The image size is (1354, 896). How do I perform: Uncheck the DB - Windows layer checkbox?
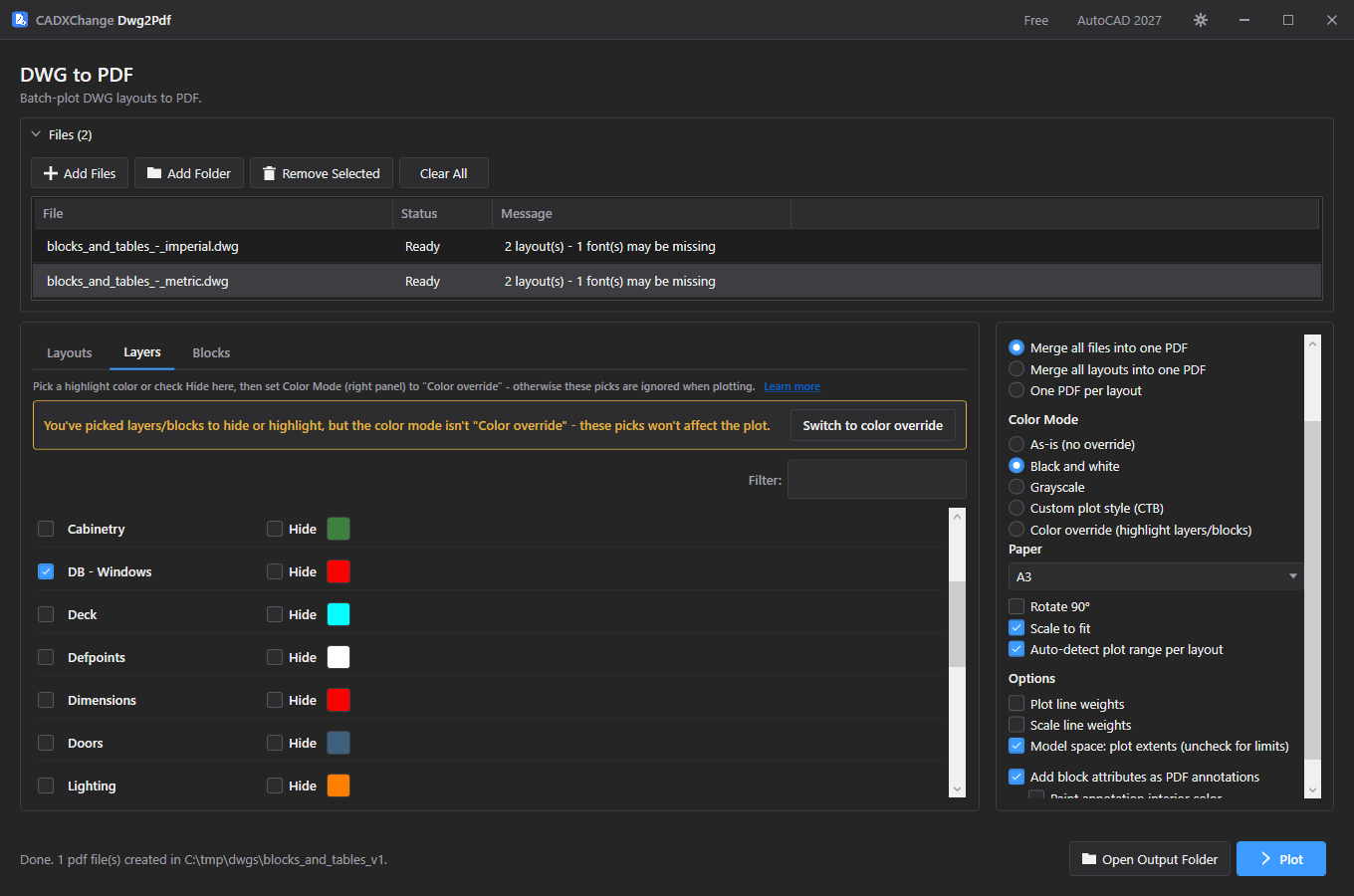point(46,571)
